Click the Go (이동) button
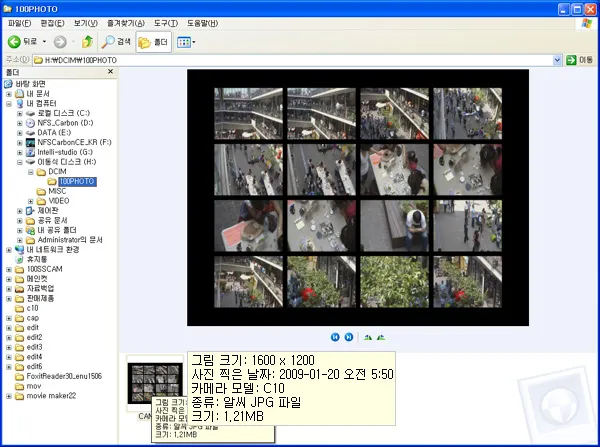Screen dimensions: 600x447 (579, 60)
